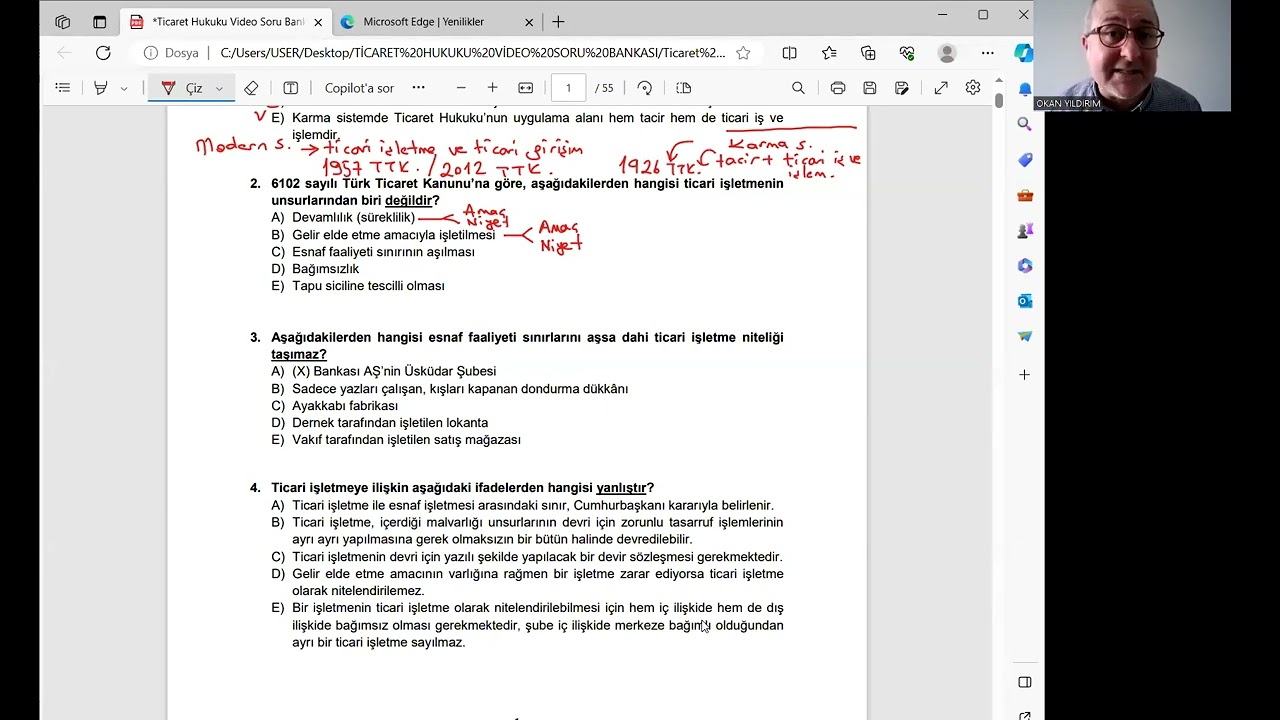Viewport: 1280px width, 720px height.
Task: Add this page to favorites star
Action: (743, 53)
